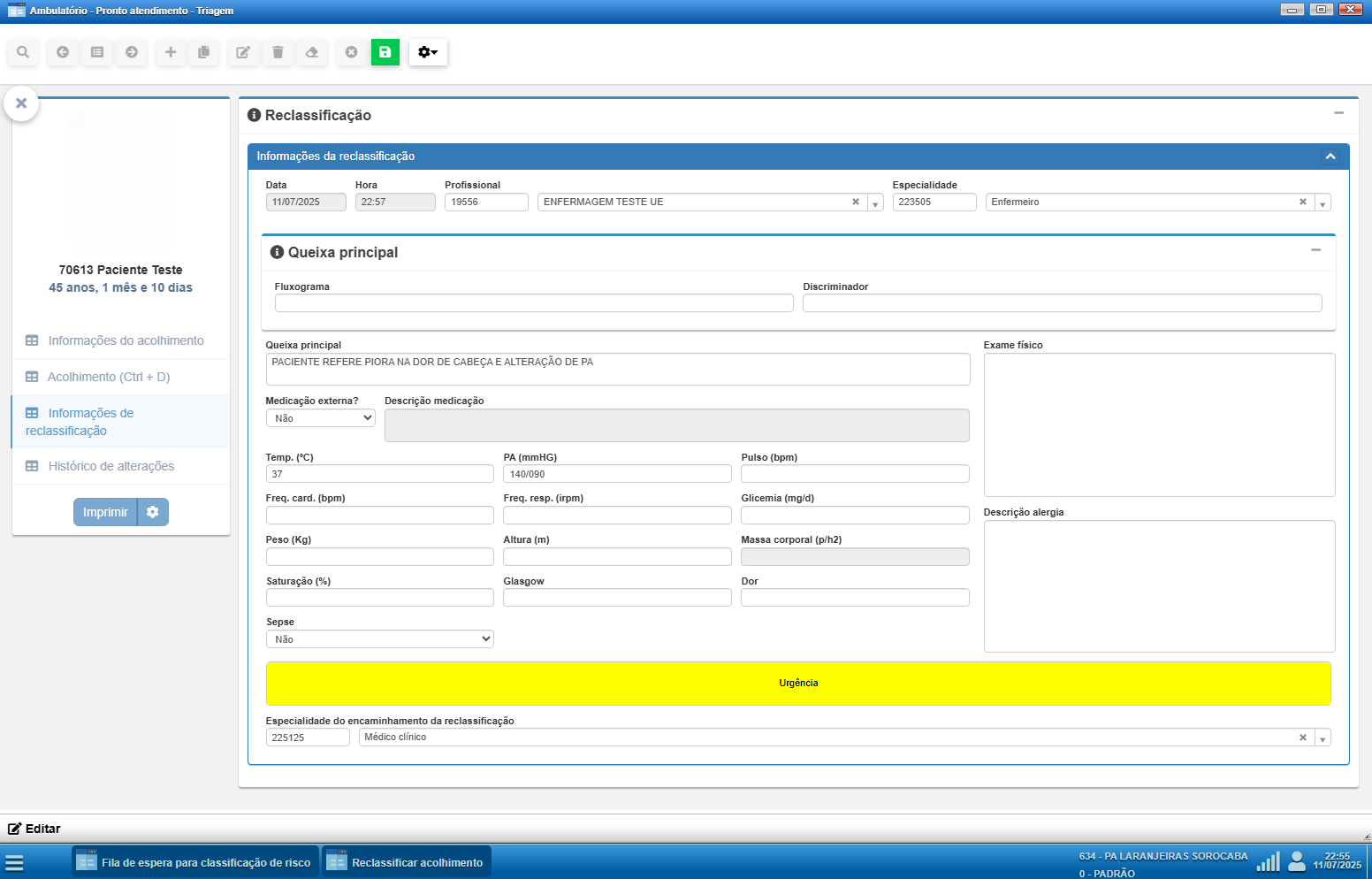Select Acolhimento (Ctrl + D) sidebar item

[x=108, y=377]
